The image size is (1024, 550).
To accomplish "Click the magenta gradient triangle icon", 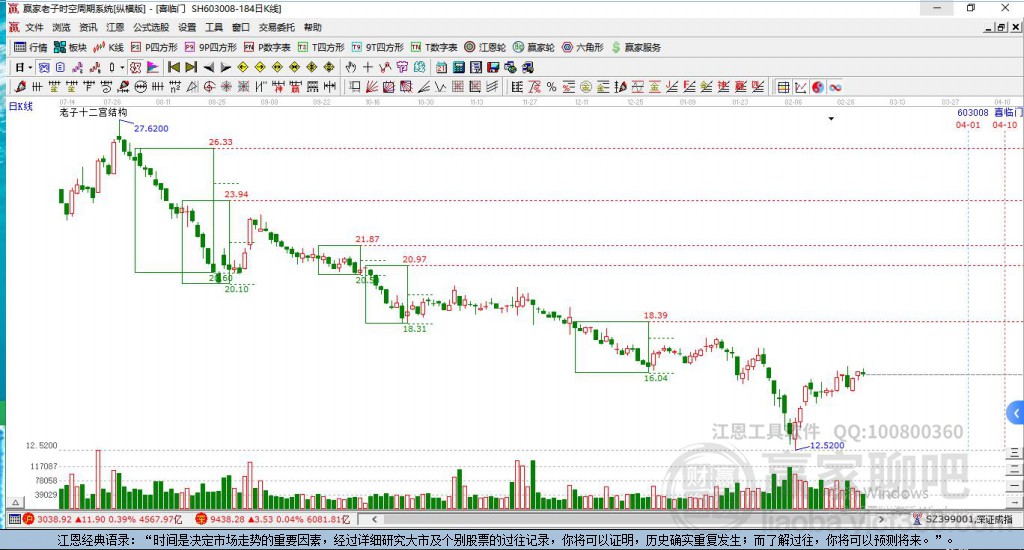I will pyautogui.click(x=152, y=67).
